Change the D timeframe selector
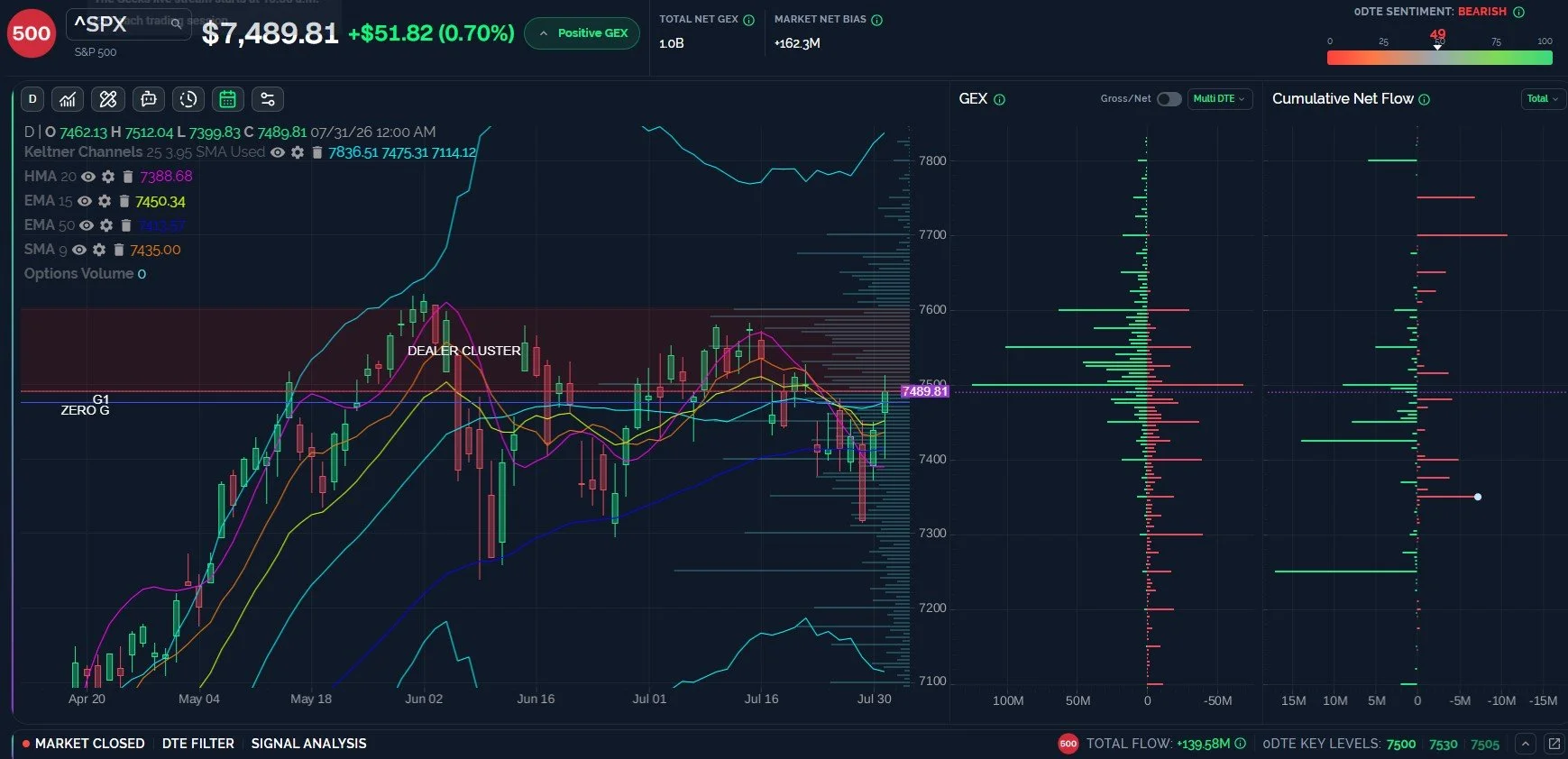Viewport: 1568px width, 759px height. [x=32, y=99]
